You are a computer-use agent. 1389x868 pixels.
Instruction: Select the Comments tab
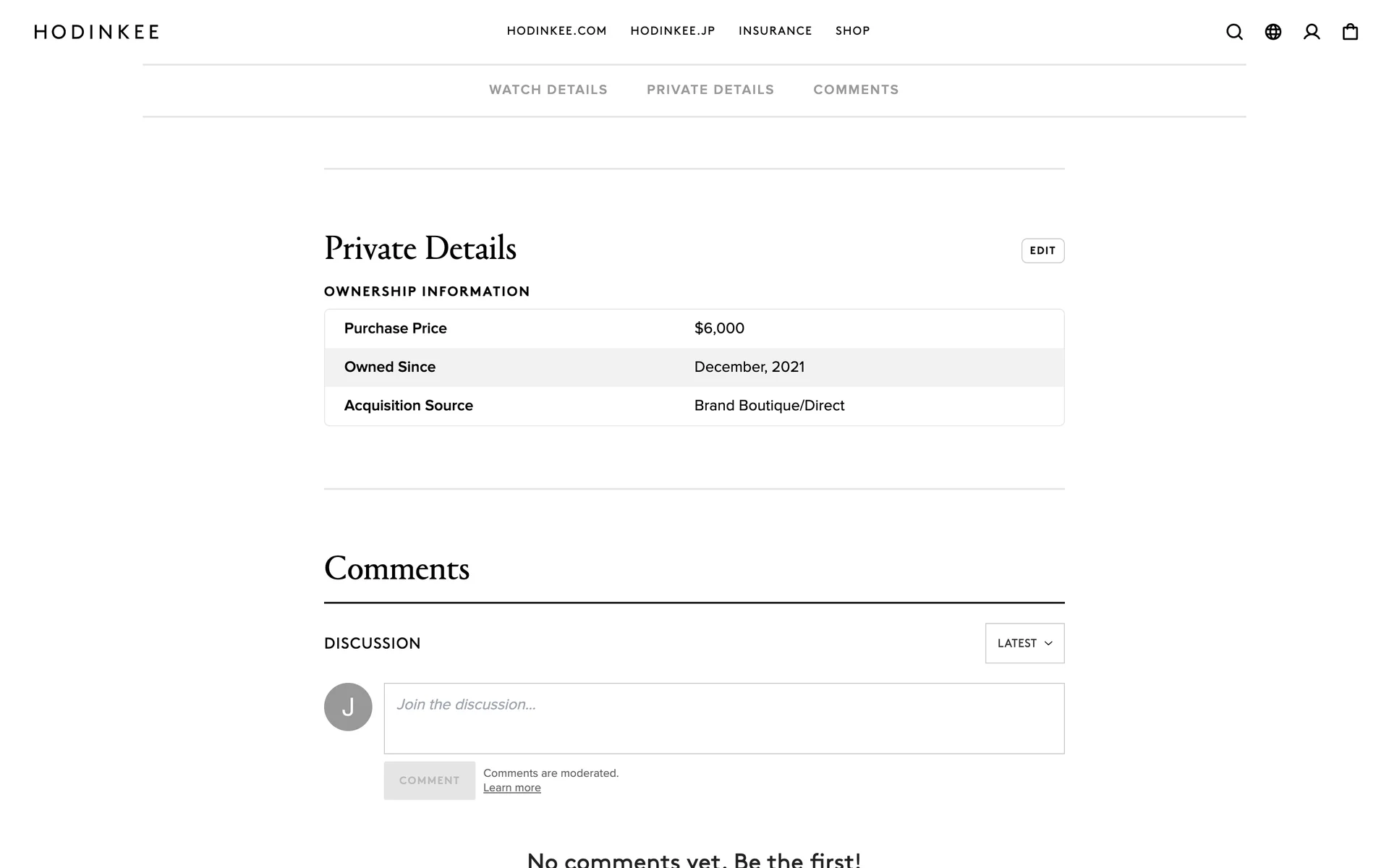[856, 90]
